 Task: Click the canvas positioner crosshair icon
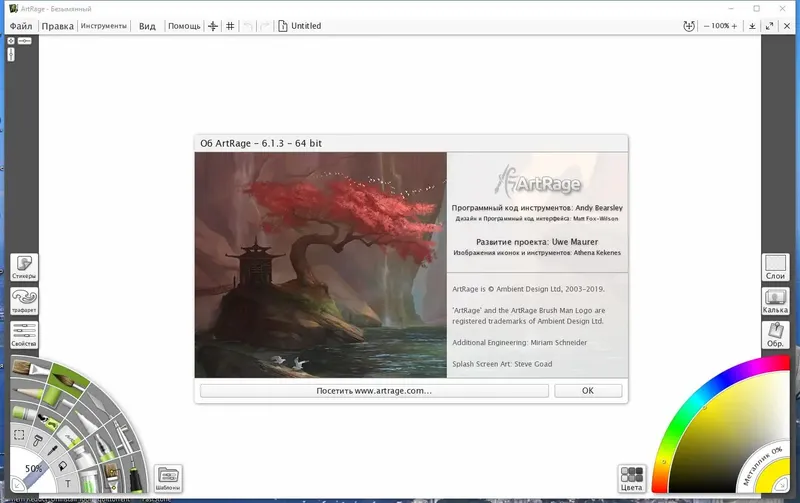[x=213, y=26]
